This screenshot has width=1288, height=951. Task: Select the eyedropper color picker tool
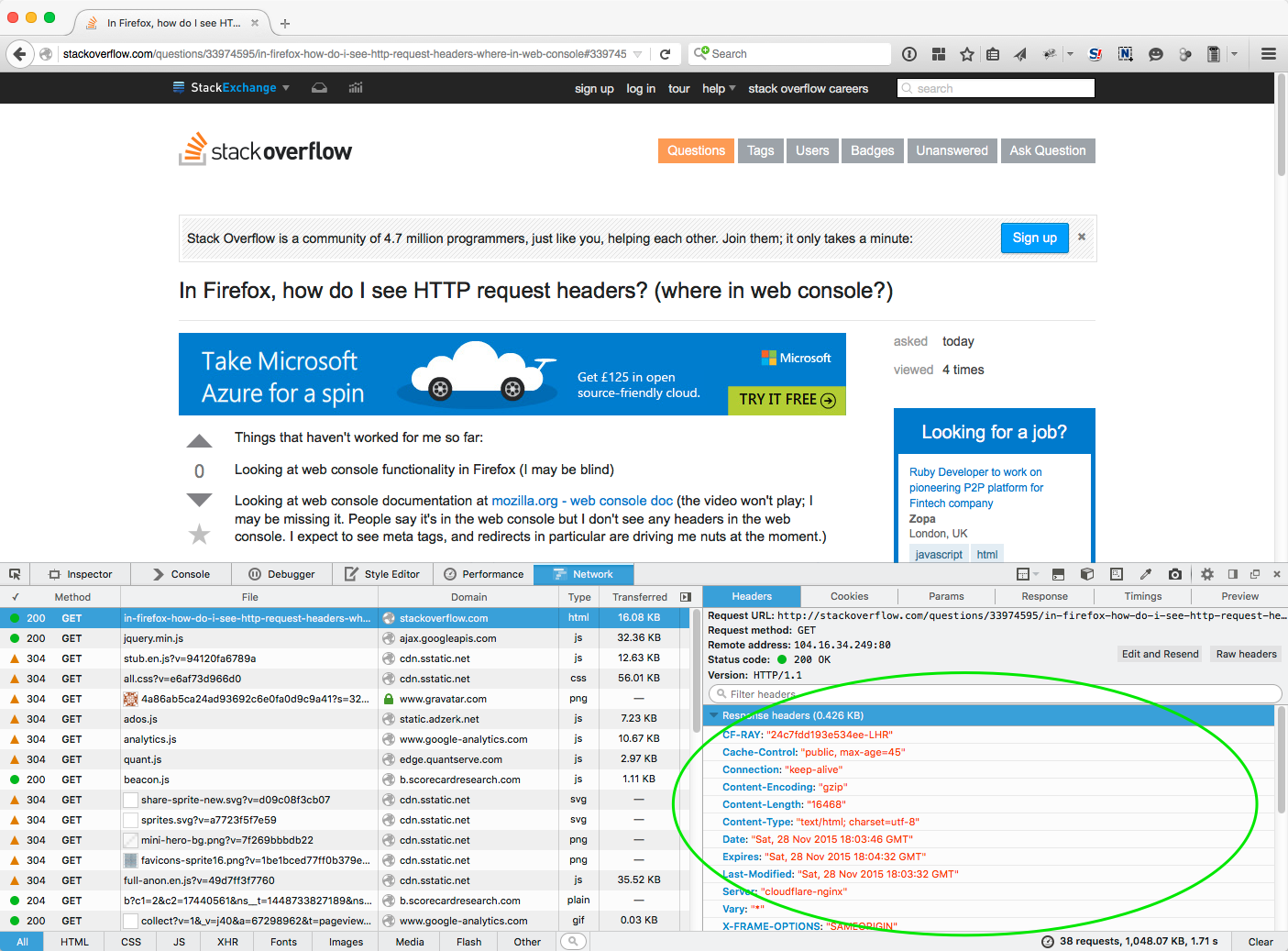click(1145, 574)
